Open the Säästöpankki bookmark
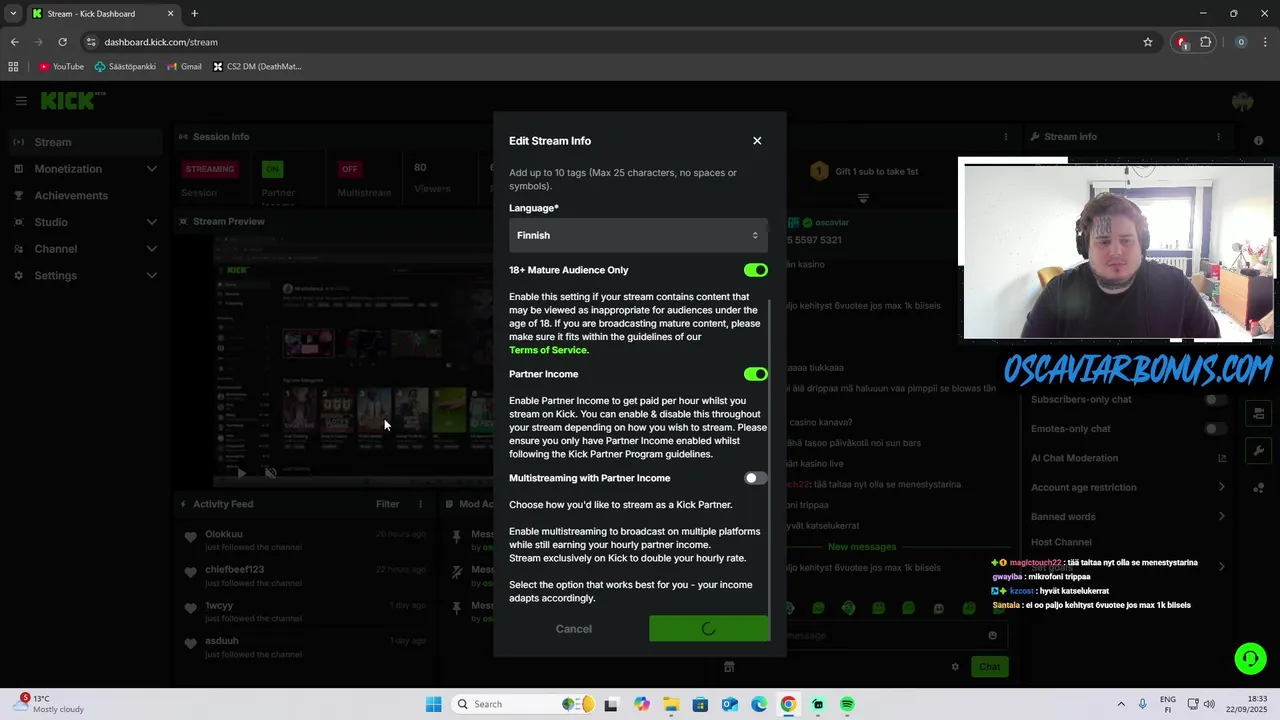This screenshot has width=1280, height=720. (125, 67)
